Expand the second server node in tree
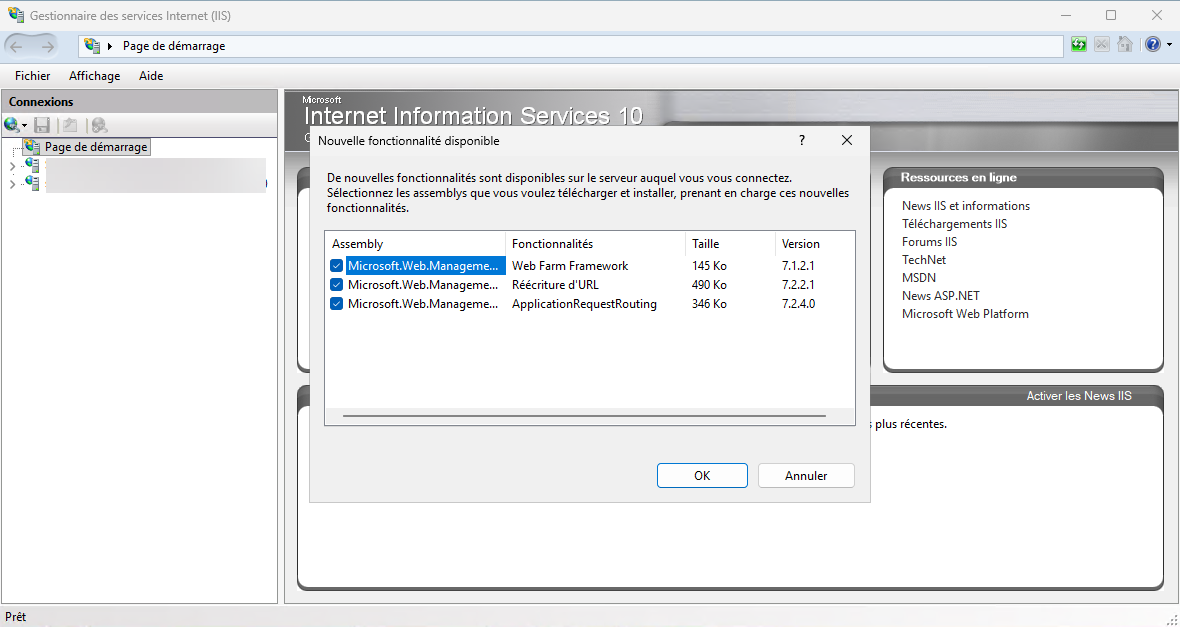Viewport: 1180px width, 627px height. tap(12, 184)
